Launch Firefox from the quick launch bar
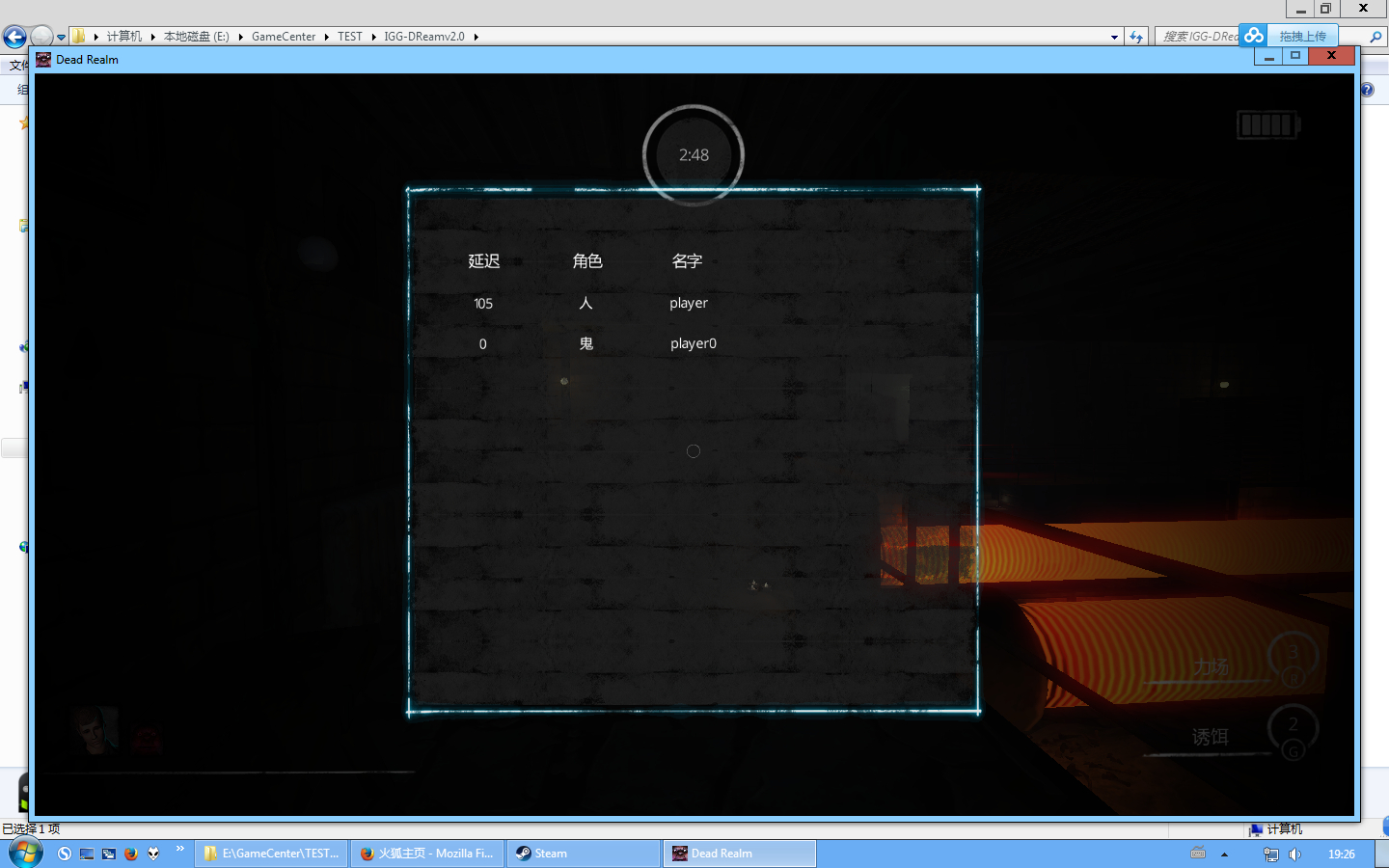This screenshot has width=1389, height=868. tap(131, 854)
